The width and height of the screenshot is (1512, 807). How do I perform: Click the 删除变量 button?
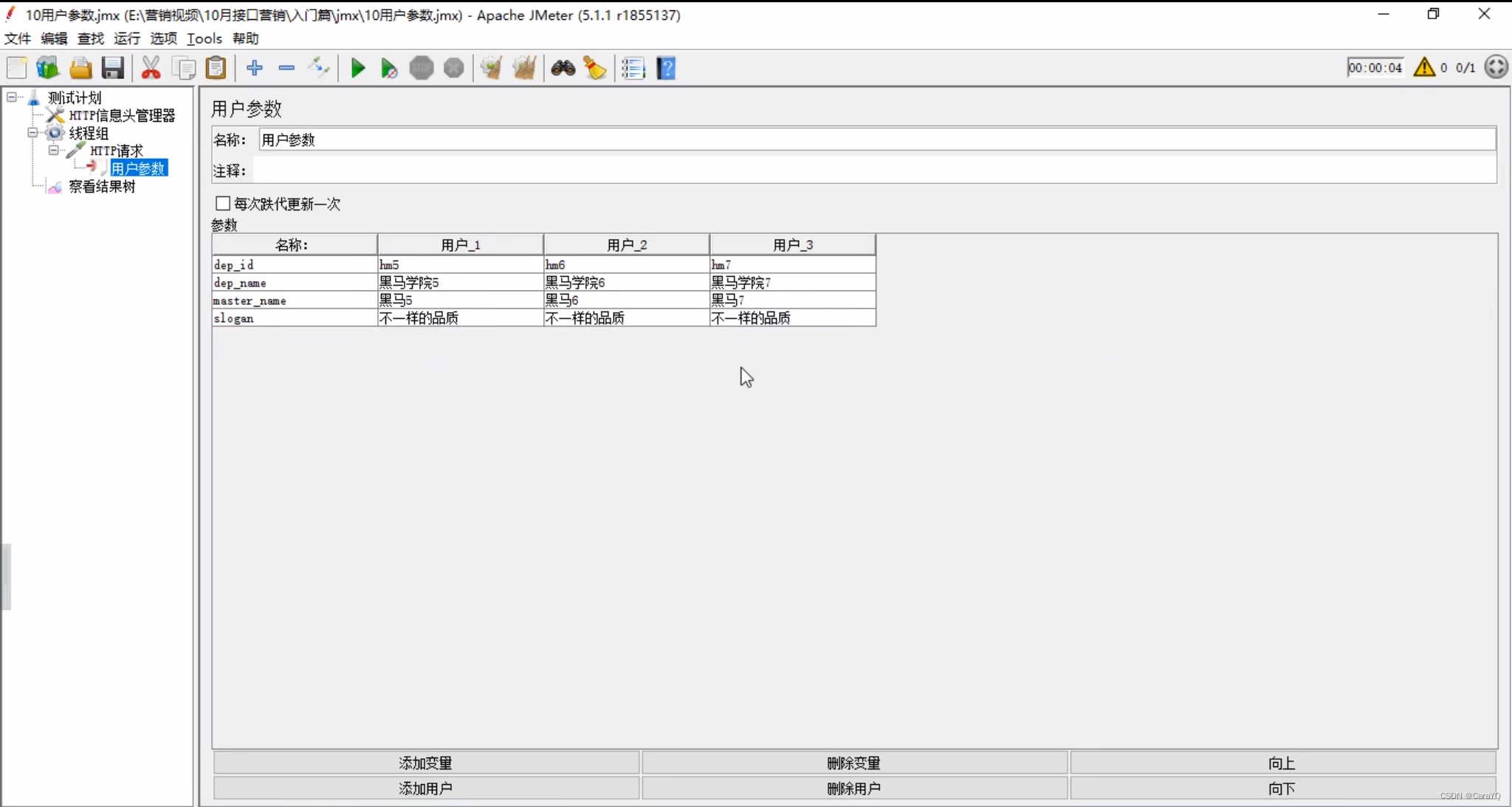pos(854,763)
